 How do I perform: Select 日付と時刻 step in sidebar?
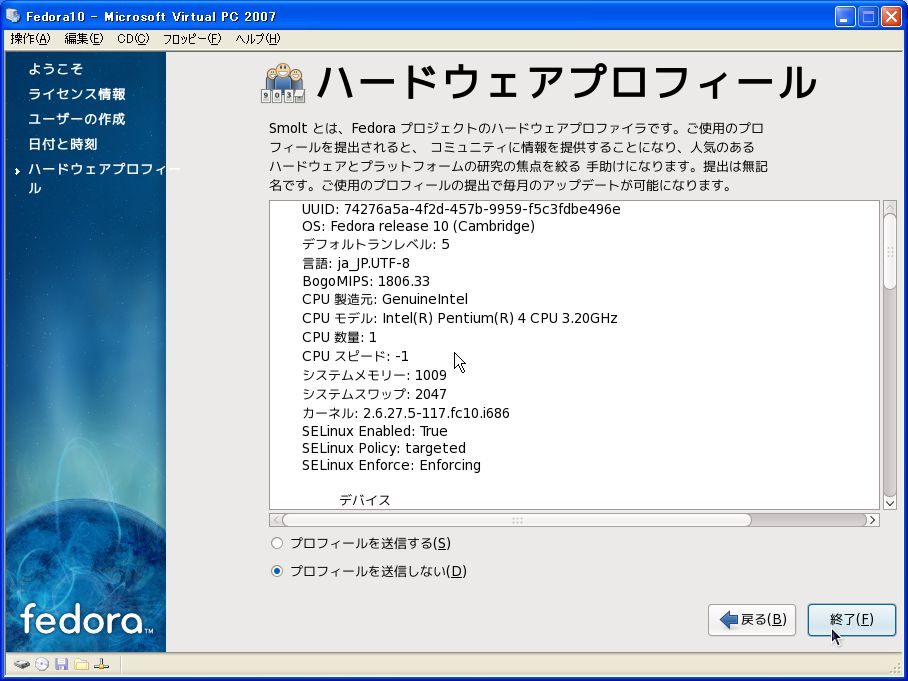63,144
